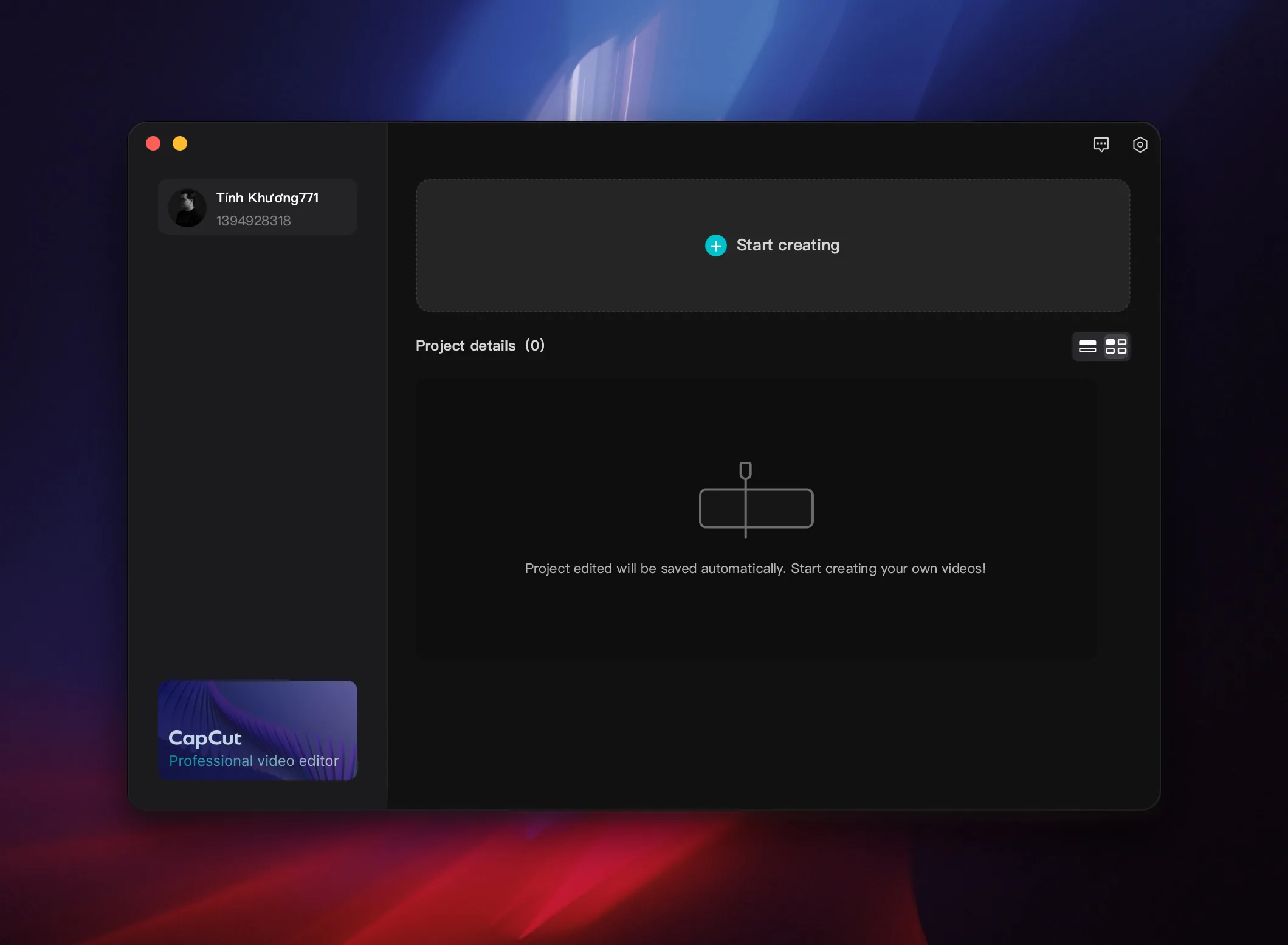Switch projects to grid view
This screenshot has height=945, width=1288.
1115,346
